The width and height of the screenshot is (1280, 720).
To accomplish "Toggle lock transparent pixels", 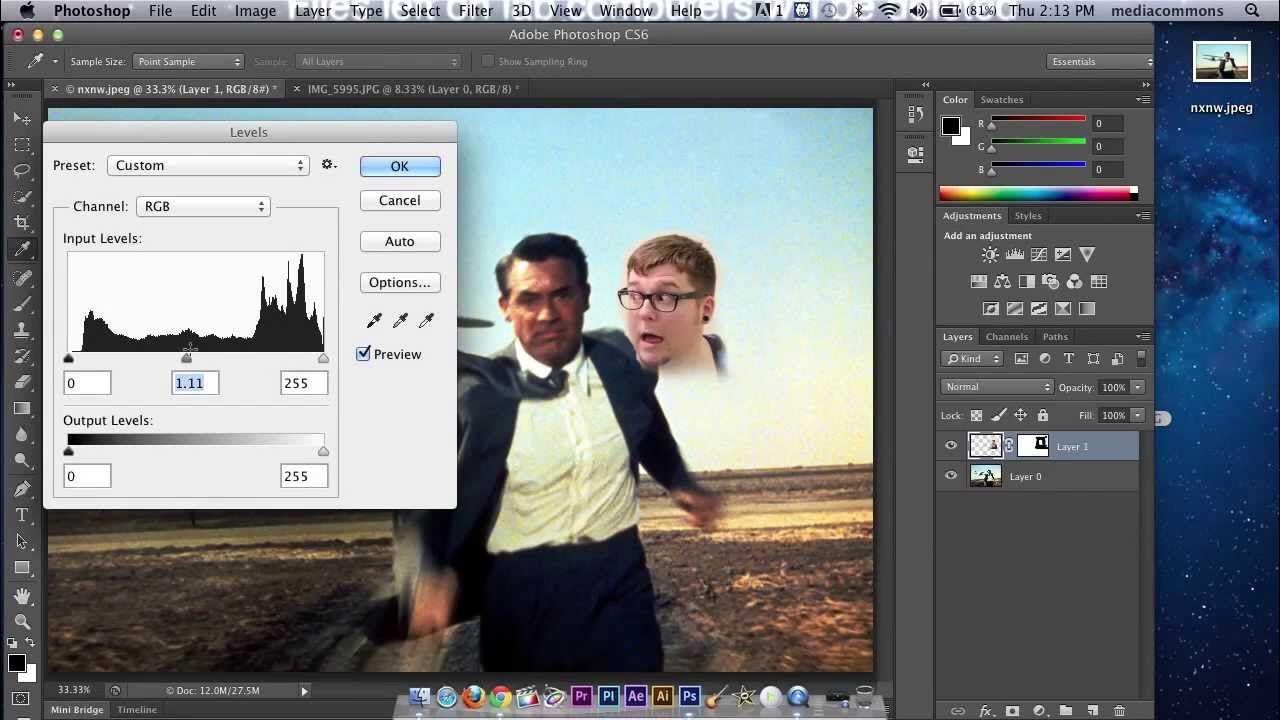I will 977,415.
